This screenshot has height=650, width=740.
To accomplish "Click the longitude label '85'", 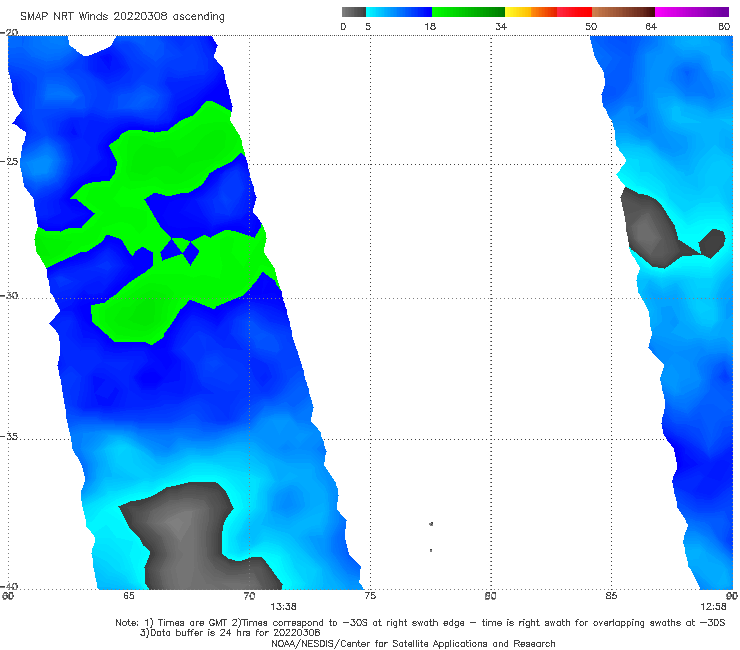I will [x=611, y=596].
